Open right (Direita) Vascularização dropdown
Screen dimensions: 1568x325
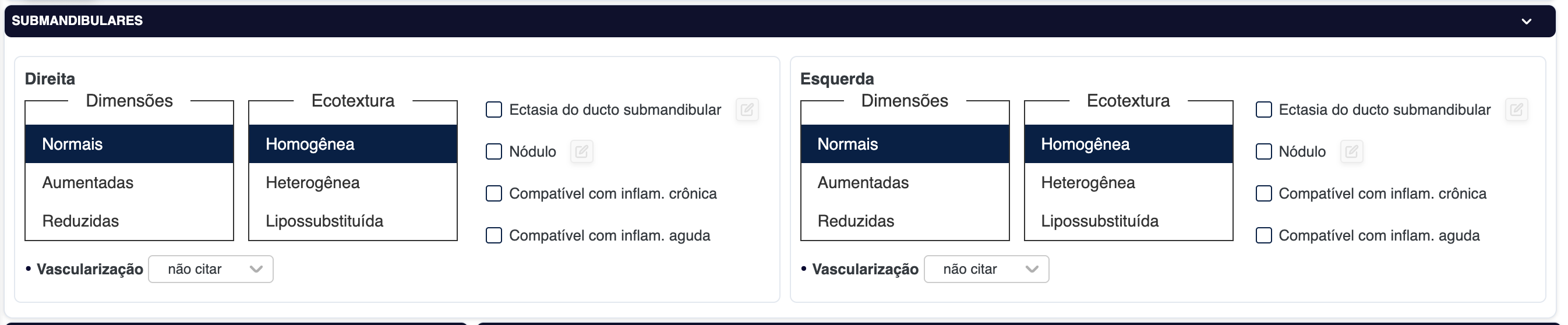point(211,269)
